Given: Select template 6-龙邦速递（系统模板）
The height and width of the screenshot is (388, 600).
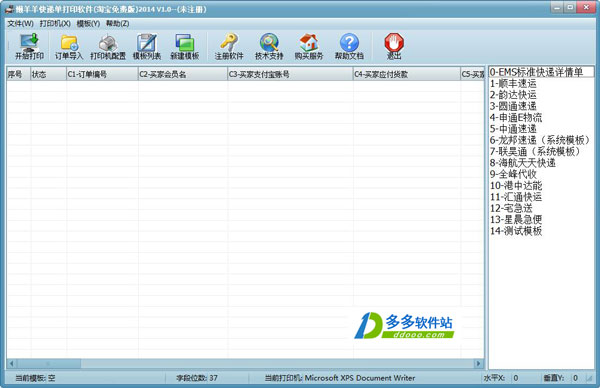Looking at the screenshot, I should click(x=540, y=140).
